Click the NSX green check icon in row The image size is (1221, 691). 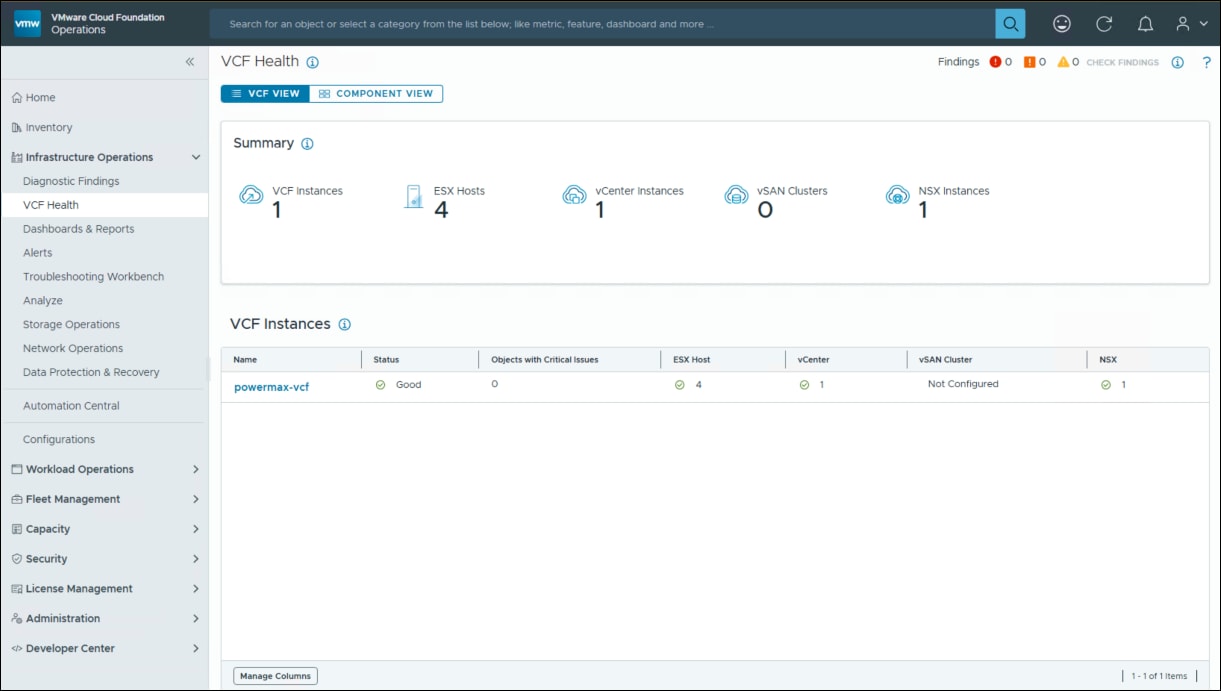click(x=1106, y=385)
